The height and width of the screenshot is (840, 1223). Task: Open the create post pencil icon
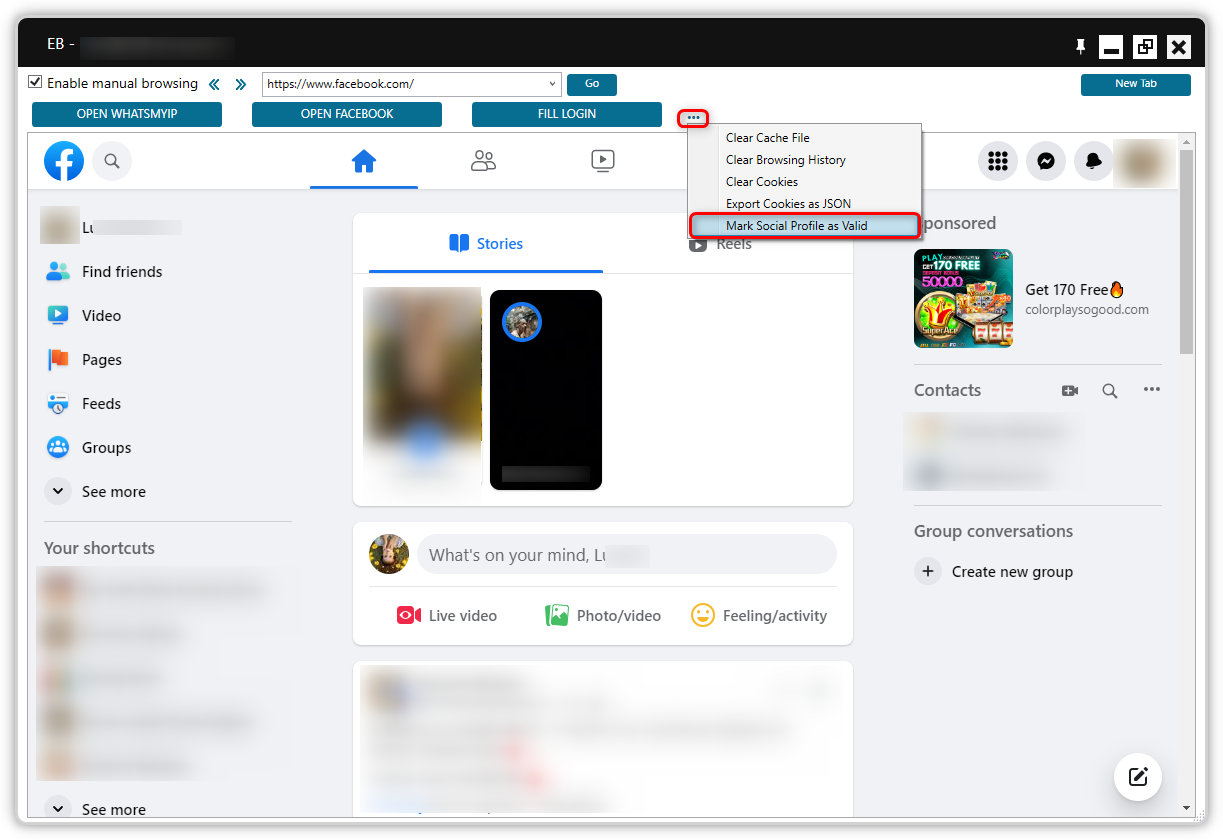coord(1137,777)
